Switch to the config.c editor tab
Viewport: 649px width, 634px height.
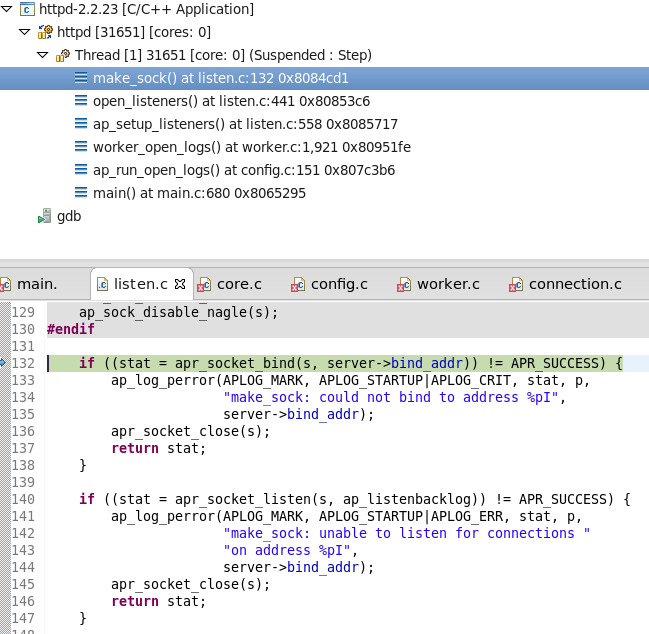click(x=330, y=284)
